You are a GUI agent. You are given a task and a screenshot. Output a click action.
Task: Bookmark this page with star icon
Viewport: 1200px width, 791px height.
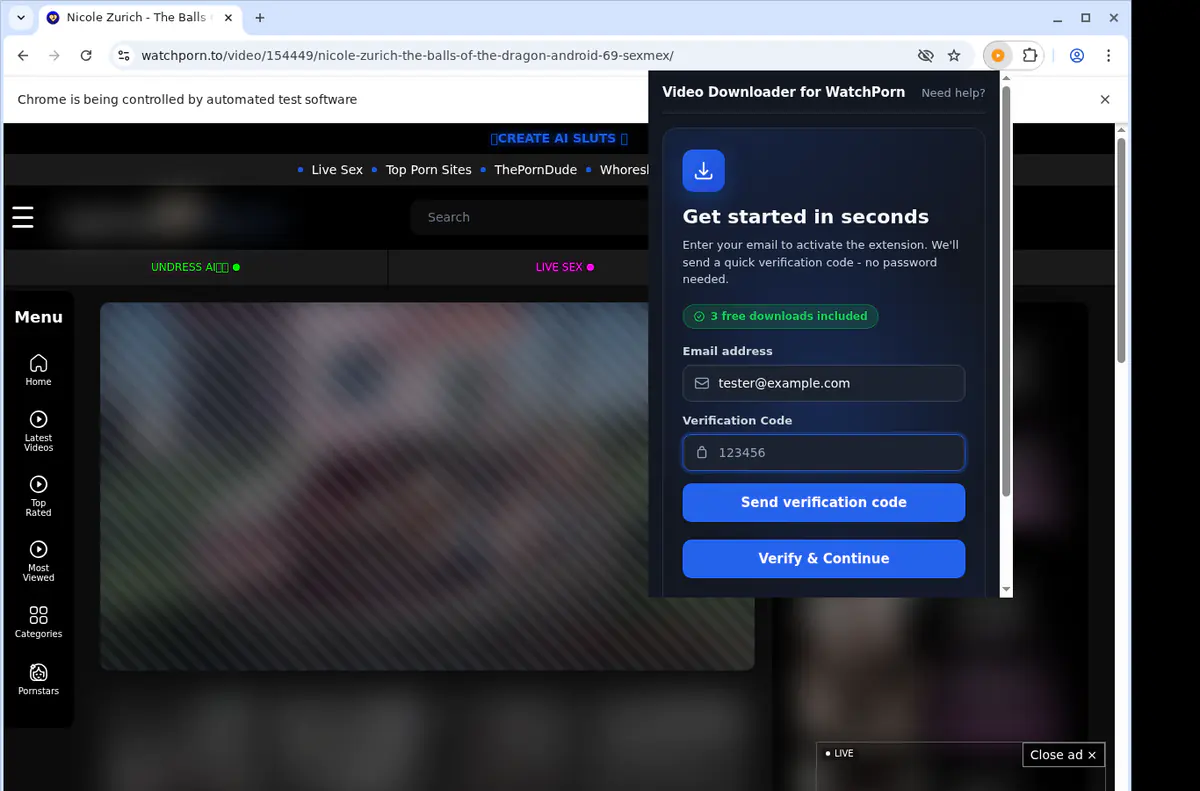[x=954, y=56]
